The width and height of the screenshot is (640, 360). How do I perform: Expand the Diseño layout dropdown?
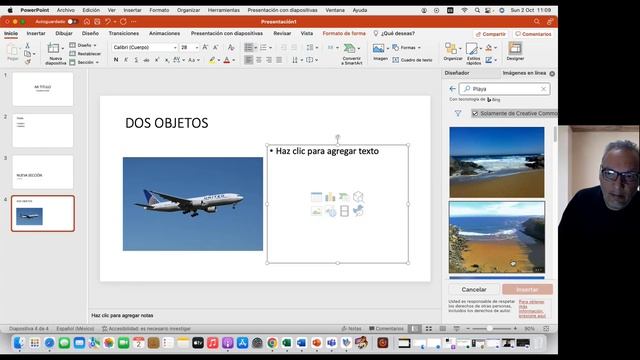click(x=83, y=45)
